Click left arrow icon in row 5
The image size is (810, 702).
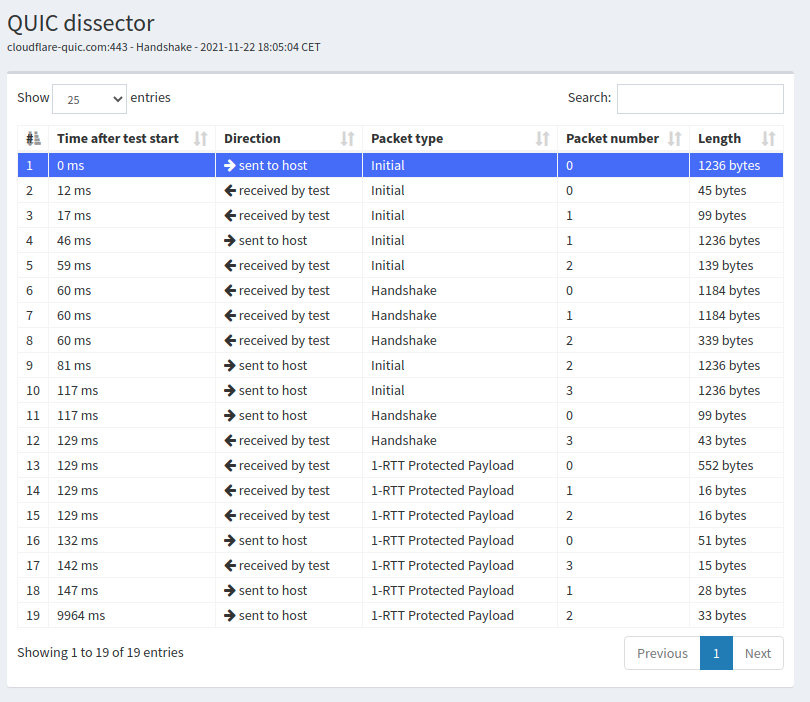[x=230, y=266]
